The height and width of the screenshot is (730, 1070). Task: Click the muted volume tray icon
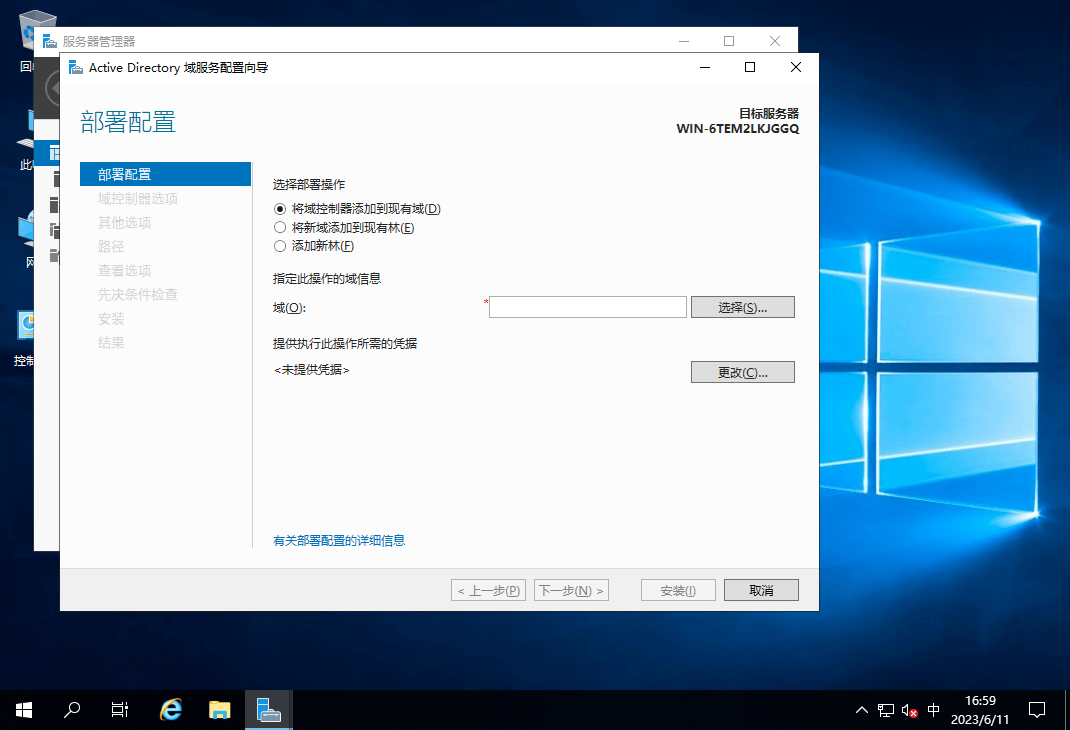[x=909, y=710]
